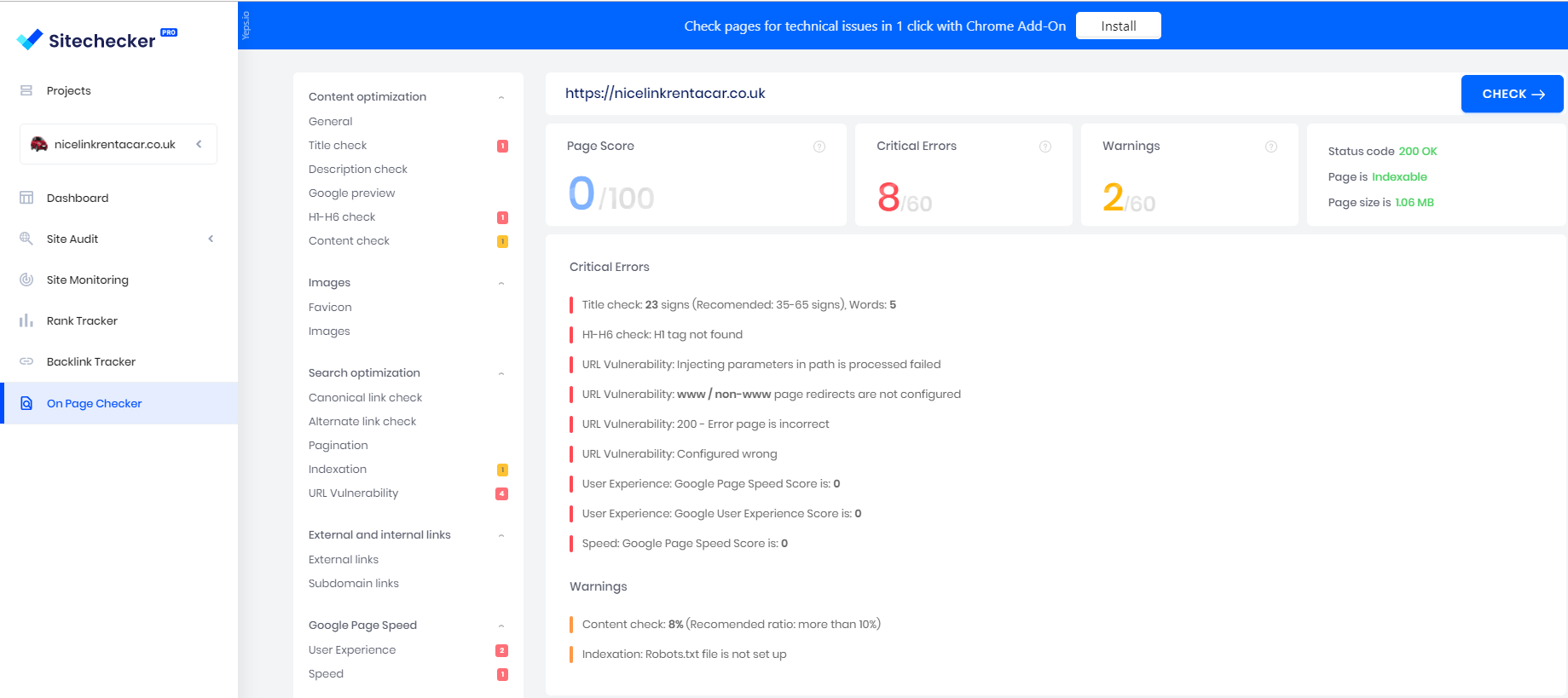Click the '1.06 MB' page size value
The width and height of the screenshot is (1568, 698).
(1415, 202)
